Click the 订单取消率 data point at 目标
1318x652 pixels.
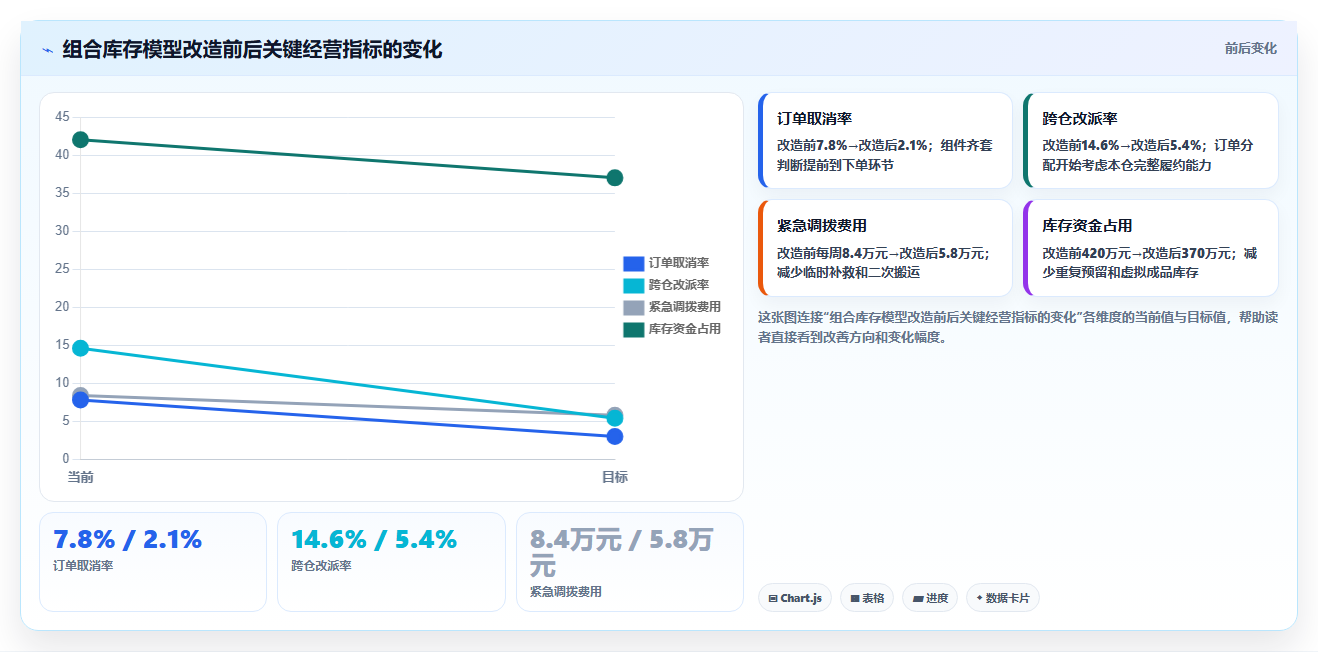[615, 437]
